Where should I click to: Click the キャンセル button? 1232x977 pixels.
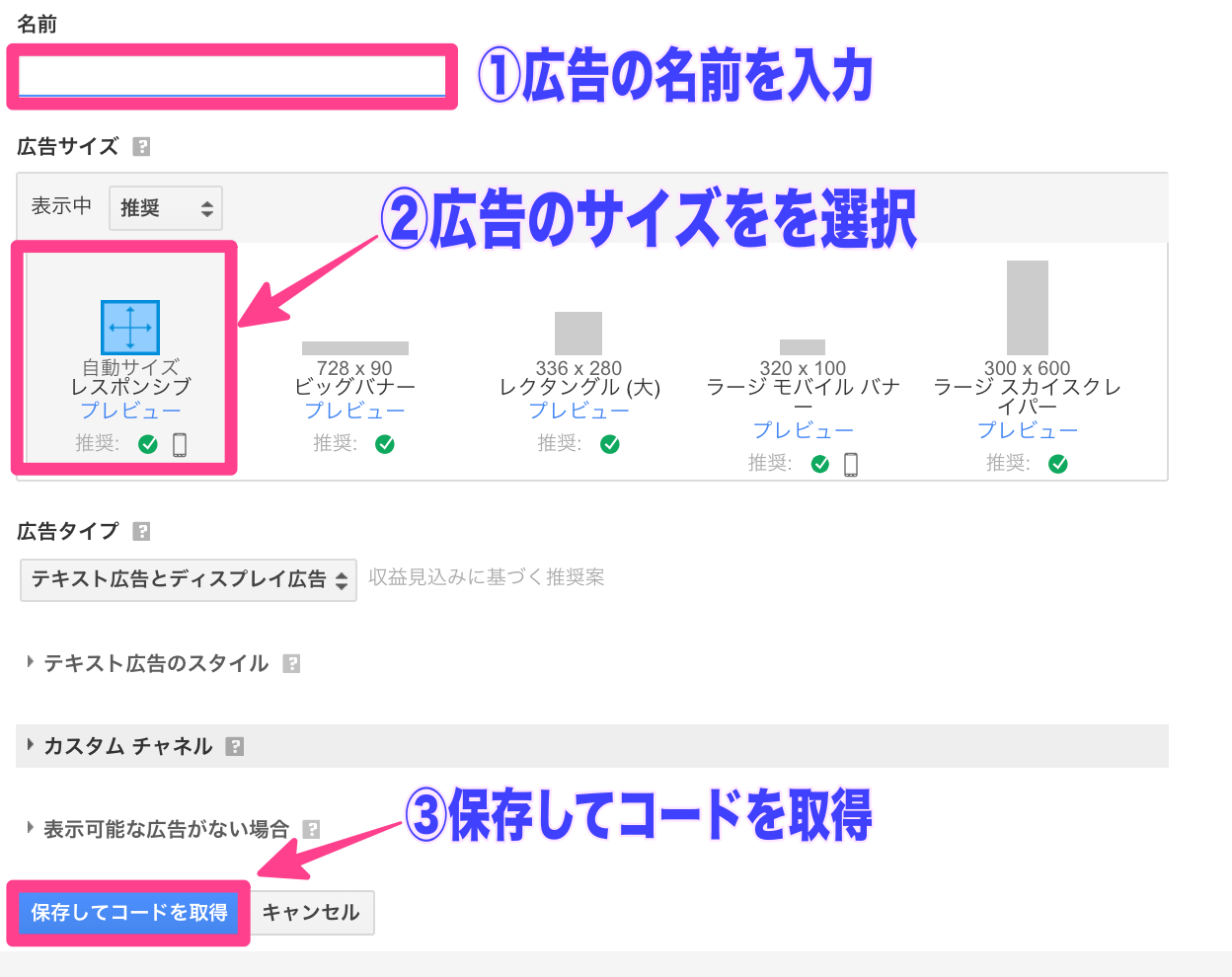pos(311,913)
